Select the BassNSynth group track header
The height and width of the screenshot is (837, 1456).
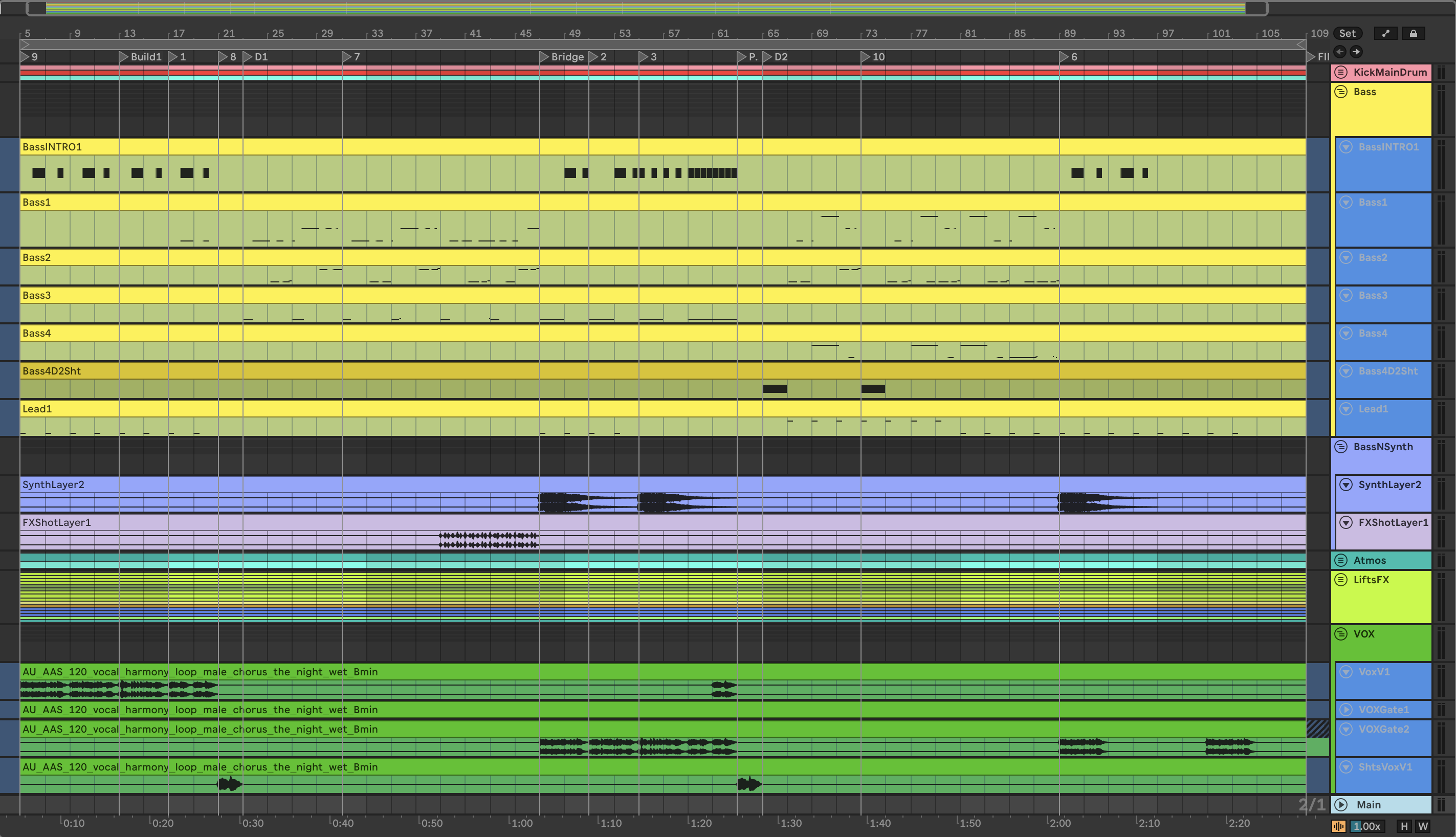click(1382, 447)
